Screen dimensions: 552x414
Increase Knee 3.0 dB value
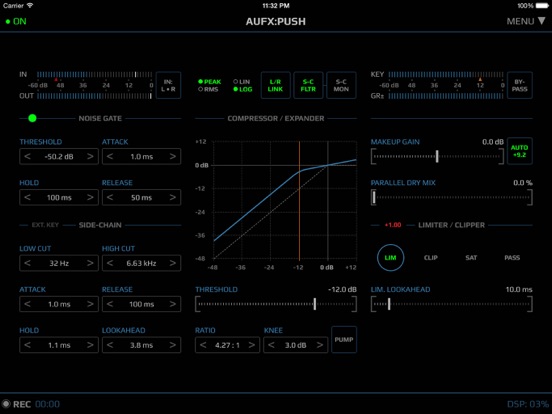(320, 345)
